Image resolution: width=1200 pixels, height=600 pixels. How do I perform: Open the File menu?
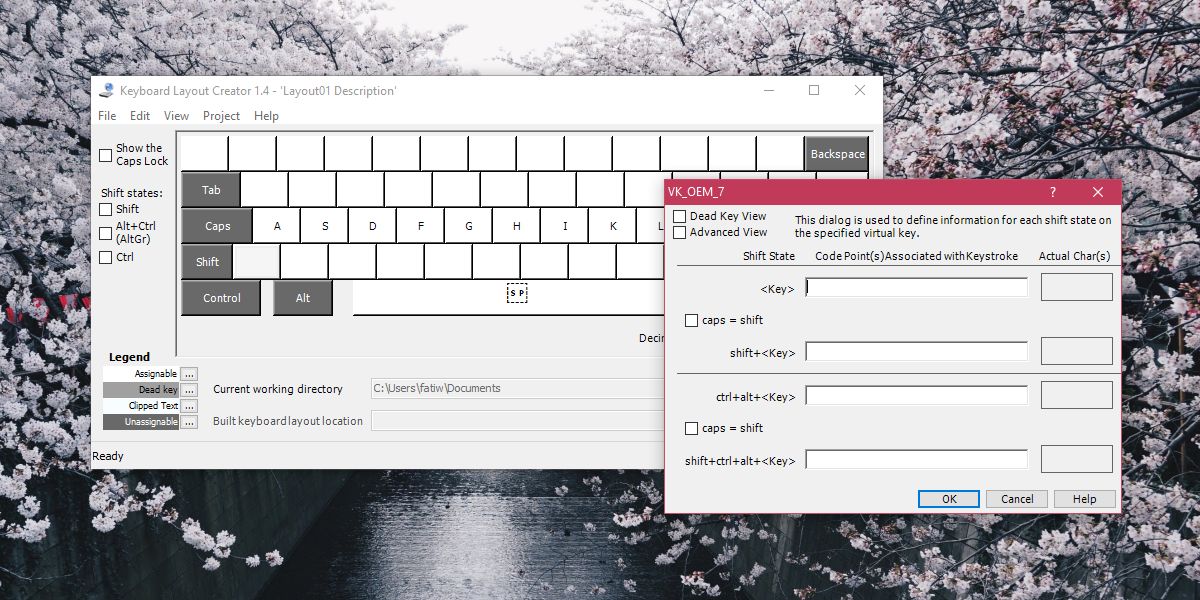[106, 116]
